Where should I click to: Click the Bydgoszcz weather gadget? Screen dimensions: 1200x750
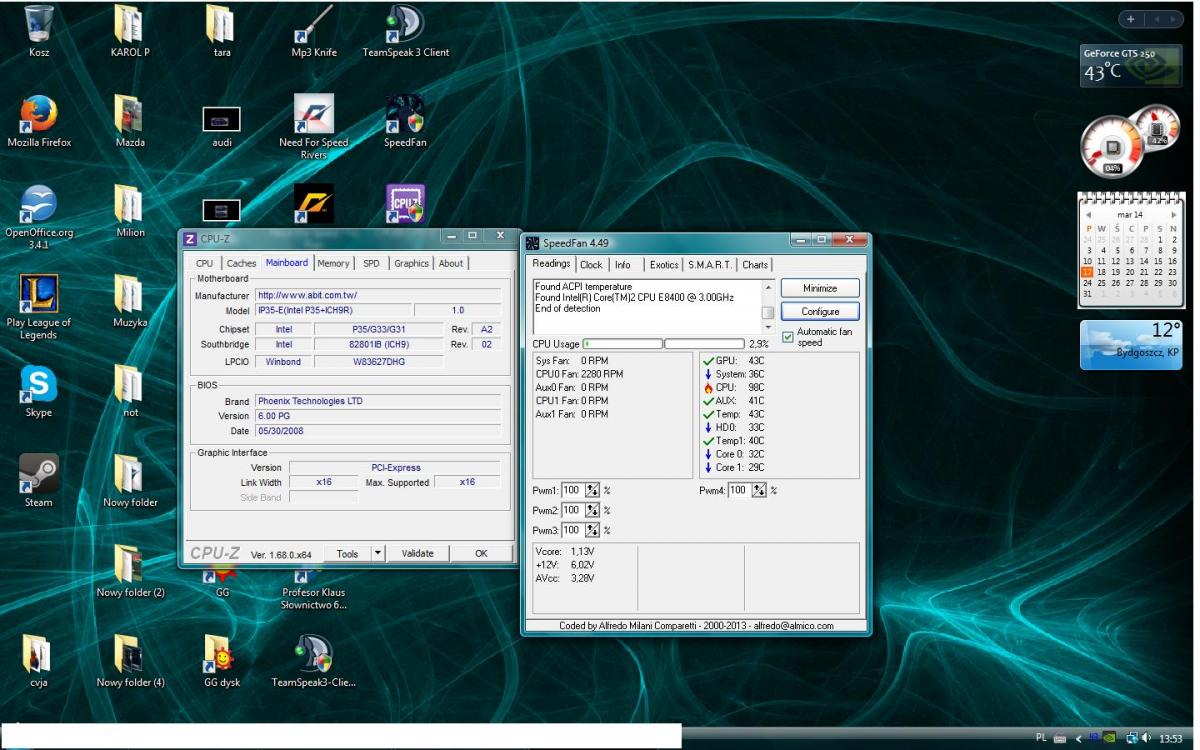[x=1131, y=344]
